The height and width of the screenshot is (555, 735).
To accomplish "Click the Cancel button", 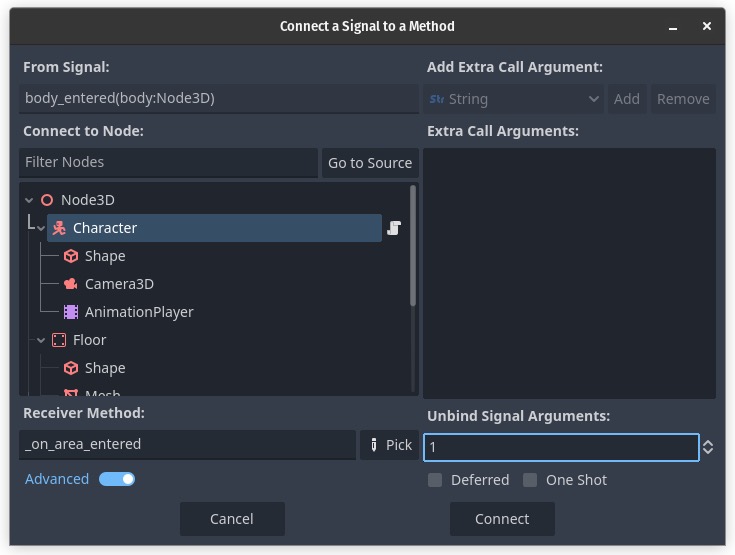I will pos(232,519).
